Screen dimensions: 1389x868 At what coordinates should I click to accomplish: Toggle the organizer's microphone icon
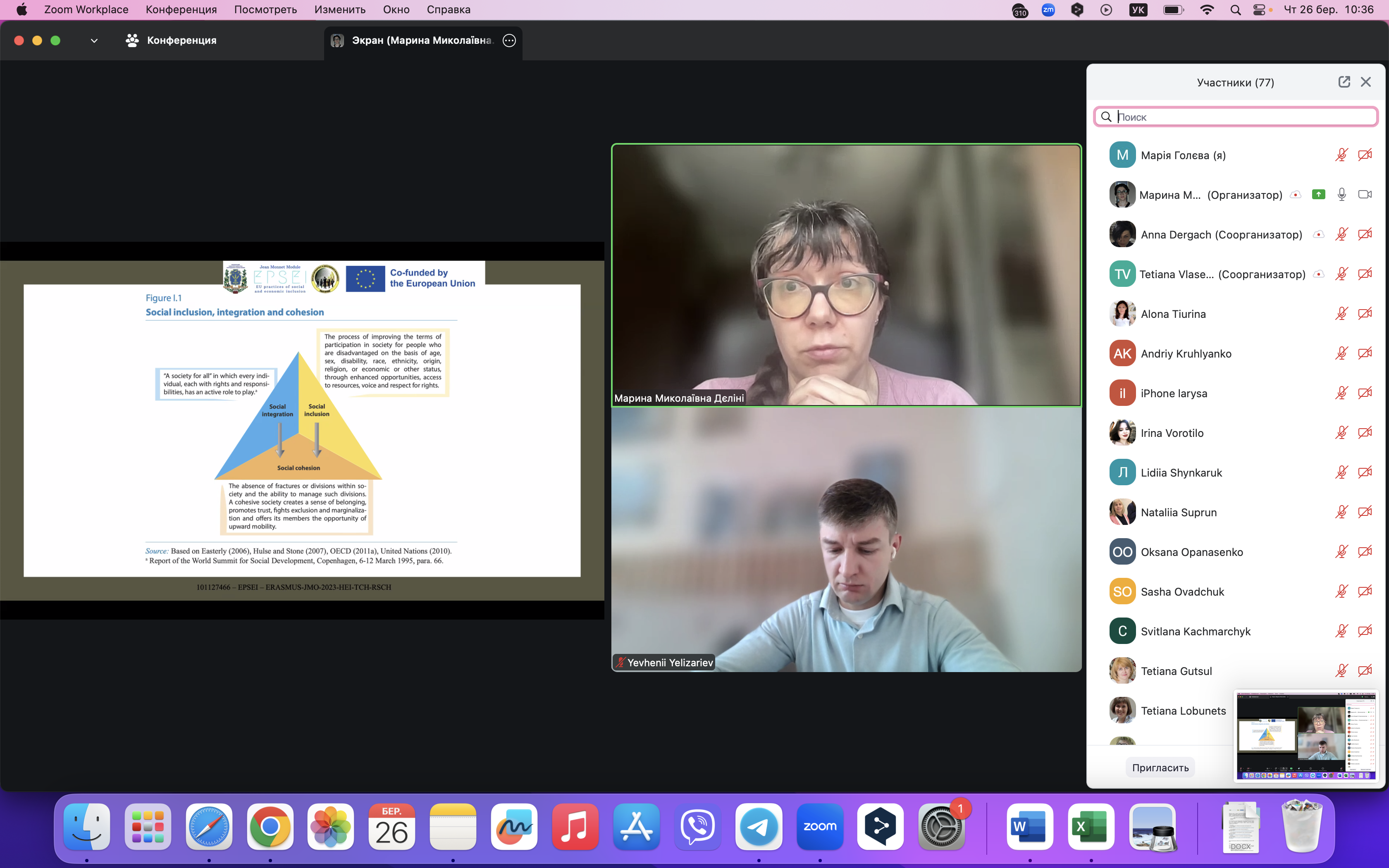1341,195
